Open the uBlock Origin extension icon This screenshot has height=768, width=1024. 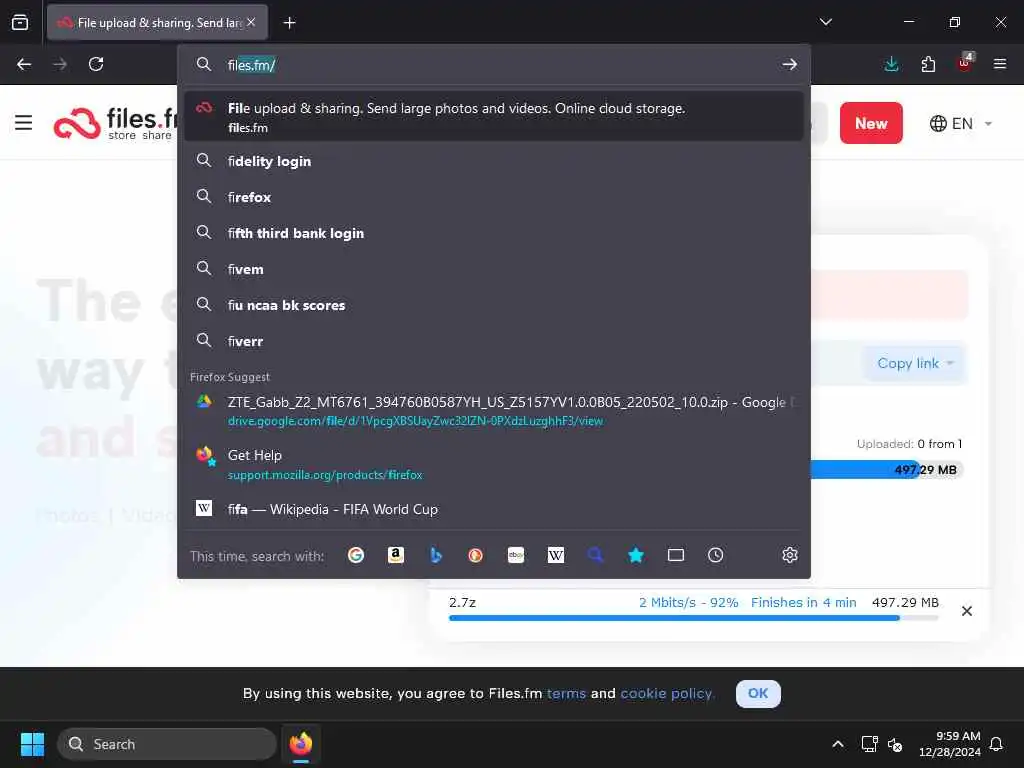(x=965, y=63)
